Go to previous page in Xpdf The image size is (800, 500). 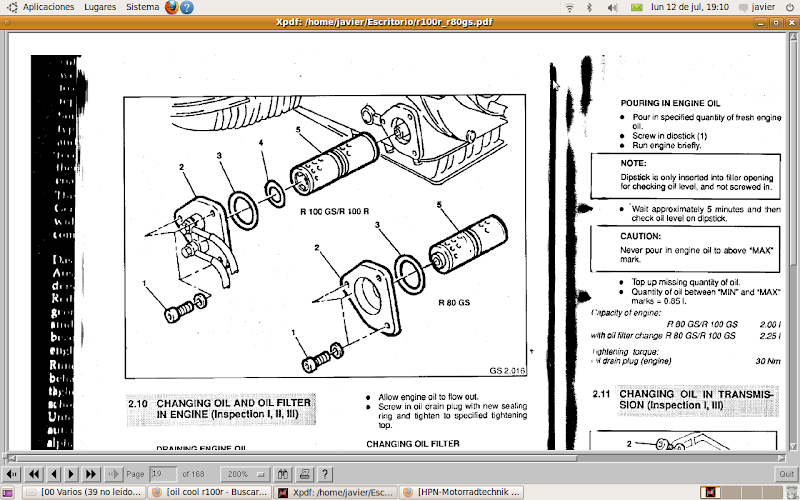(x=54, y=474)
